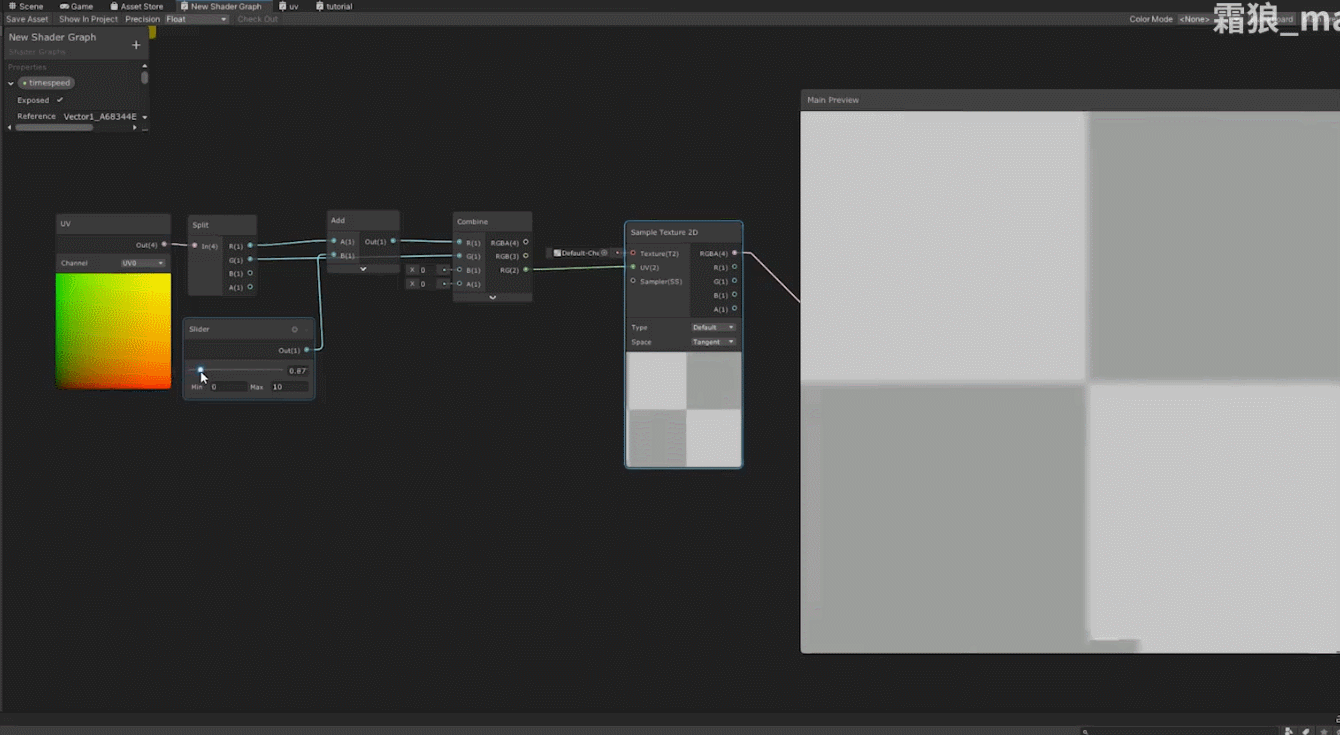Image resolution: width=1340 pixels, height=735 pixels.
Task: Click the Split node B(1) output port
Action: tap(250, 273)
